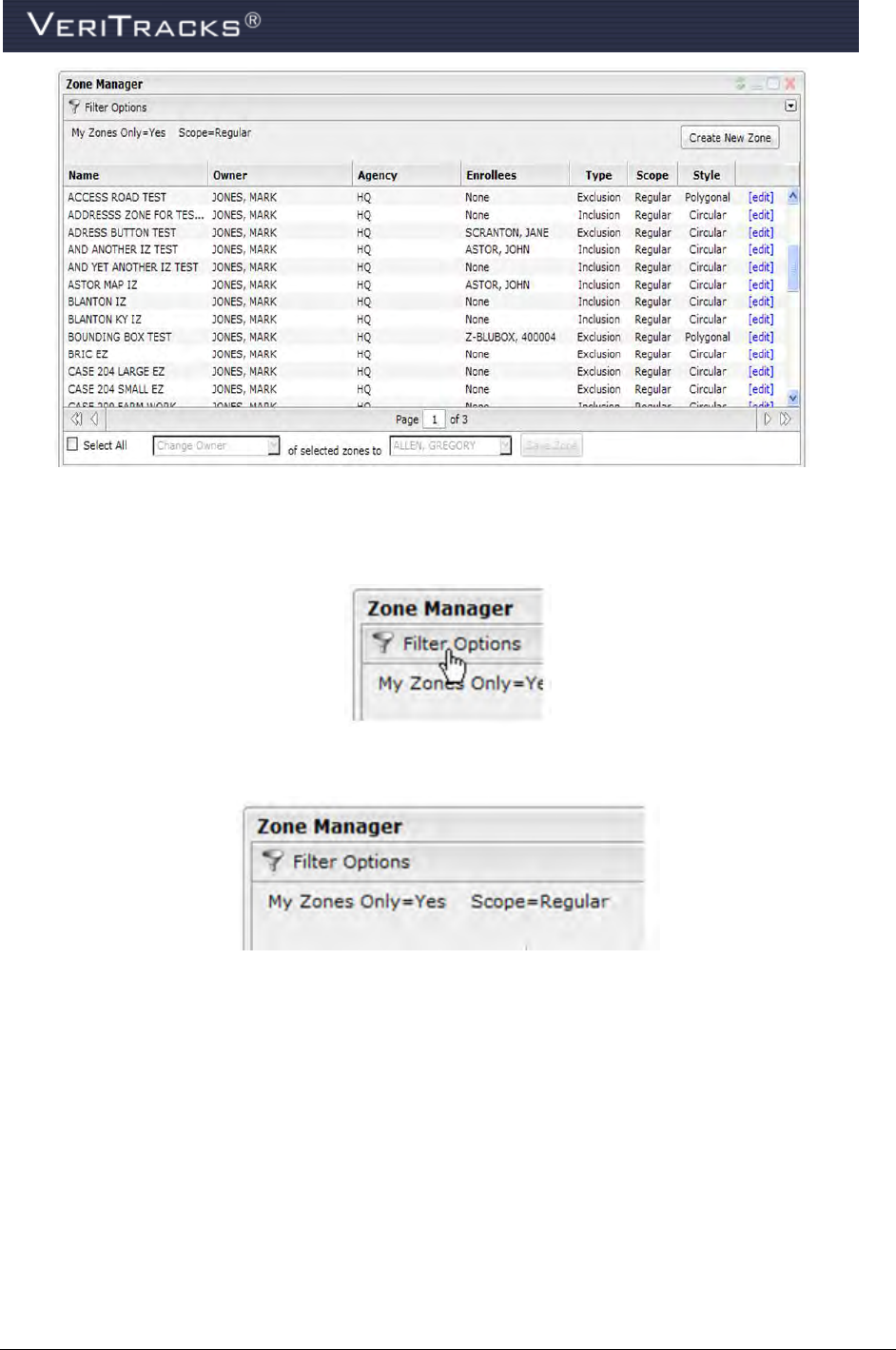Open the ALLEN, GREGORY owner dropdown

coord(506,445)
